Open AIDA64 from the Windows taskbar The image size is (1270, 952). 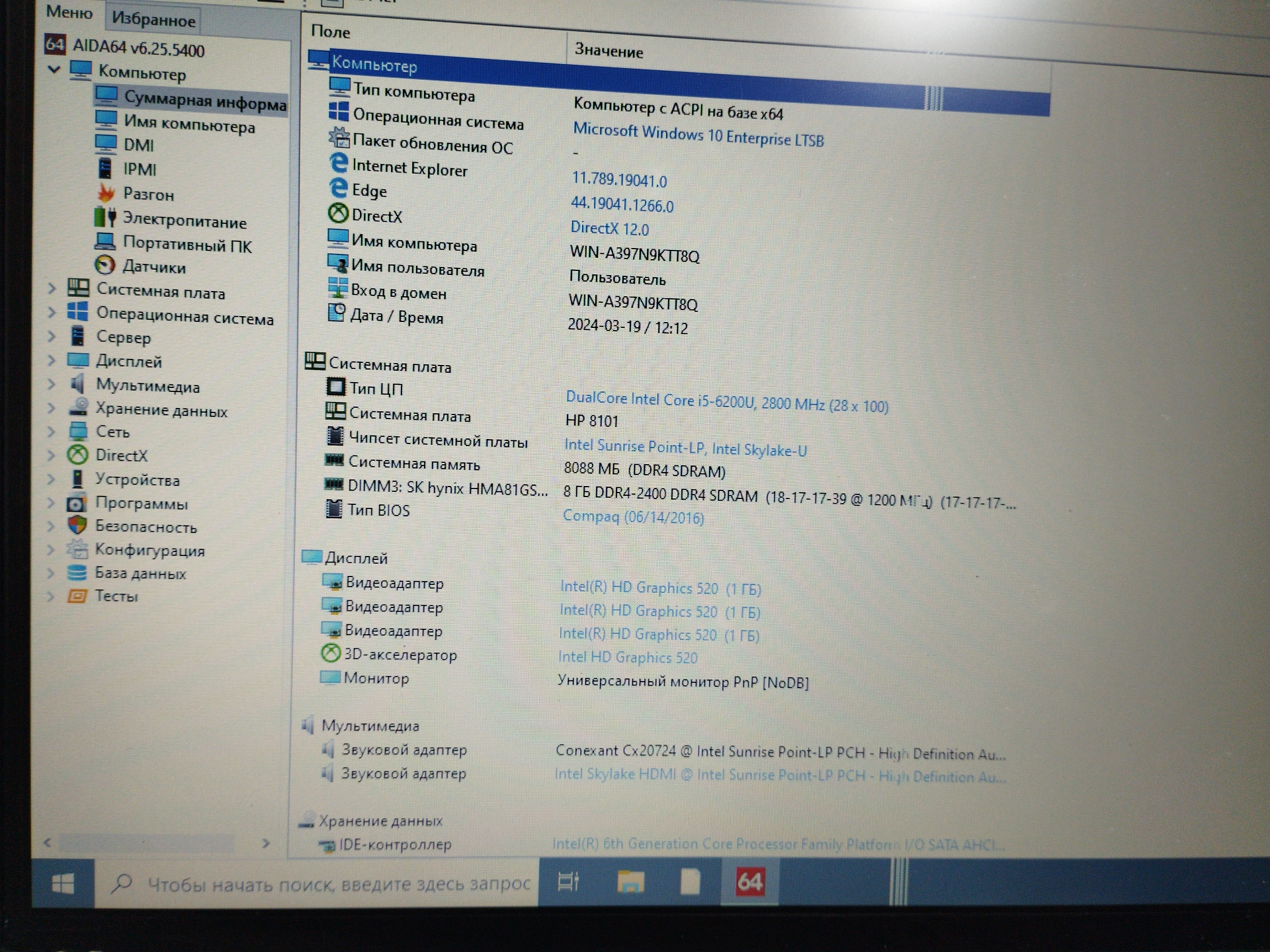point(750,881)
